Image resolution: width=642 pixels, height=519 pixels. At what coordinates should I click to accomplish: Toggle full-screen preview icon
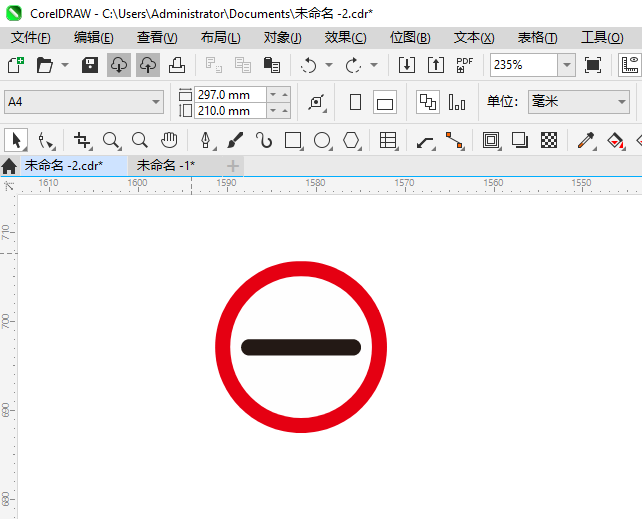tap(593, 65)
